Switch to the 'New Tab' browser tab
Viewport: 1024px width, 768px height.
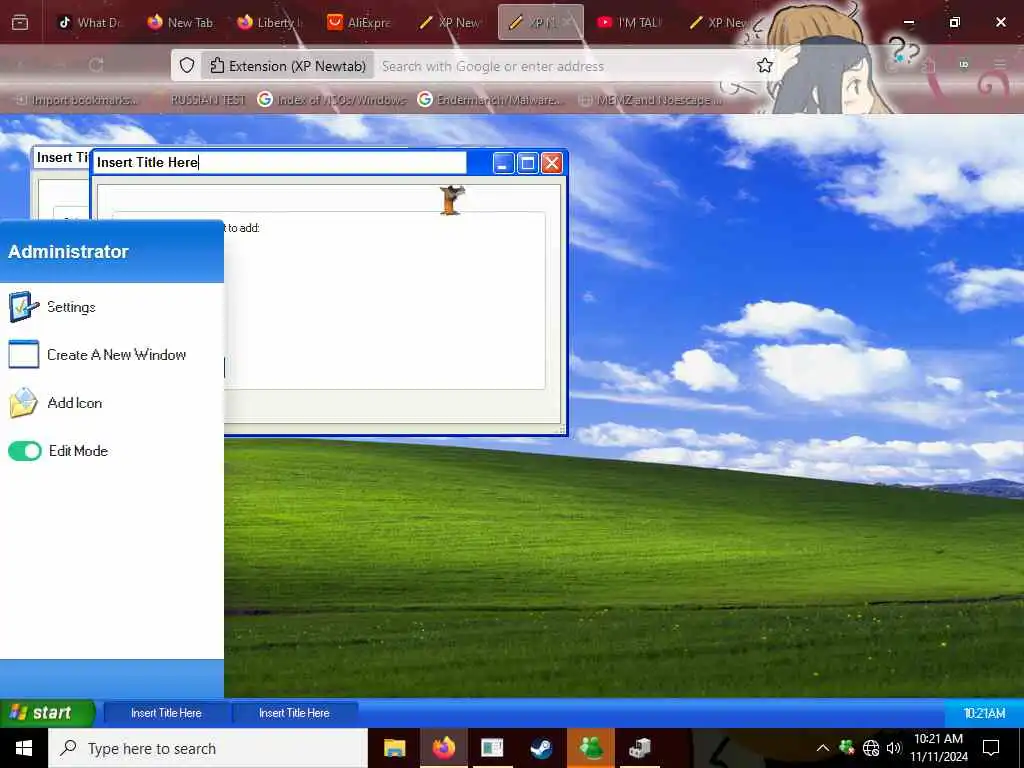[180, 22]
